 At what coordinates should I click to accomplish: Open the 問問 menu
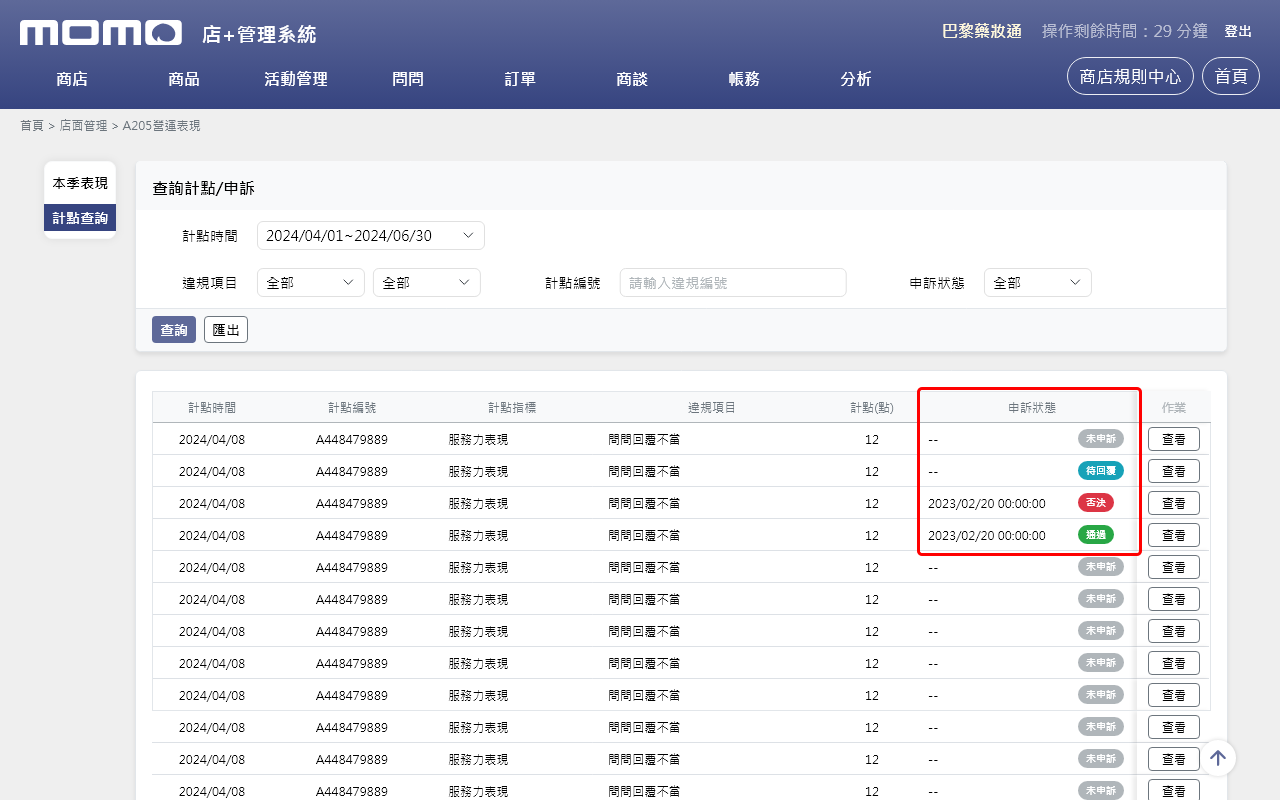pos(408,79)
